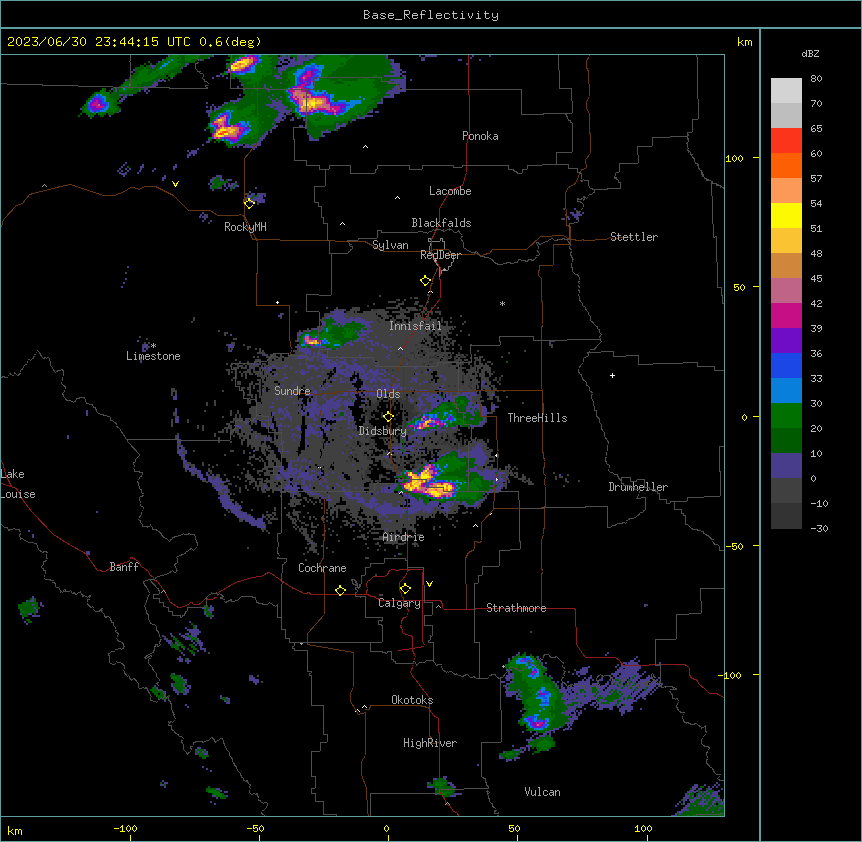The width and height of the screenshot is (862, 842).
Task: Click the Drumheller town label
Action: tap(638, 487)
